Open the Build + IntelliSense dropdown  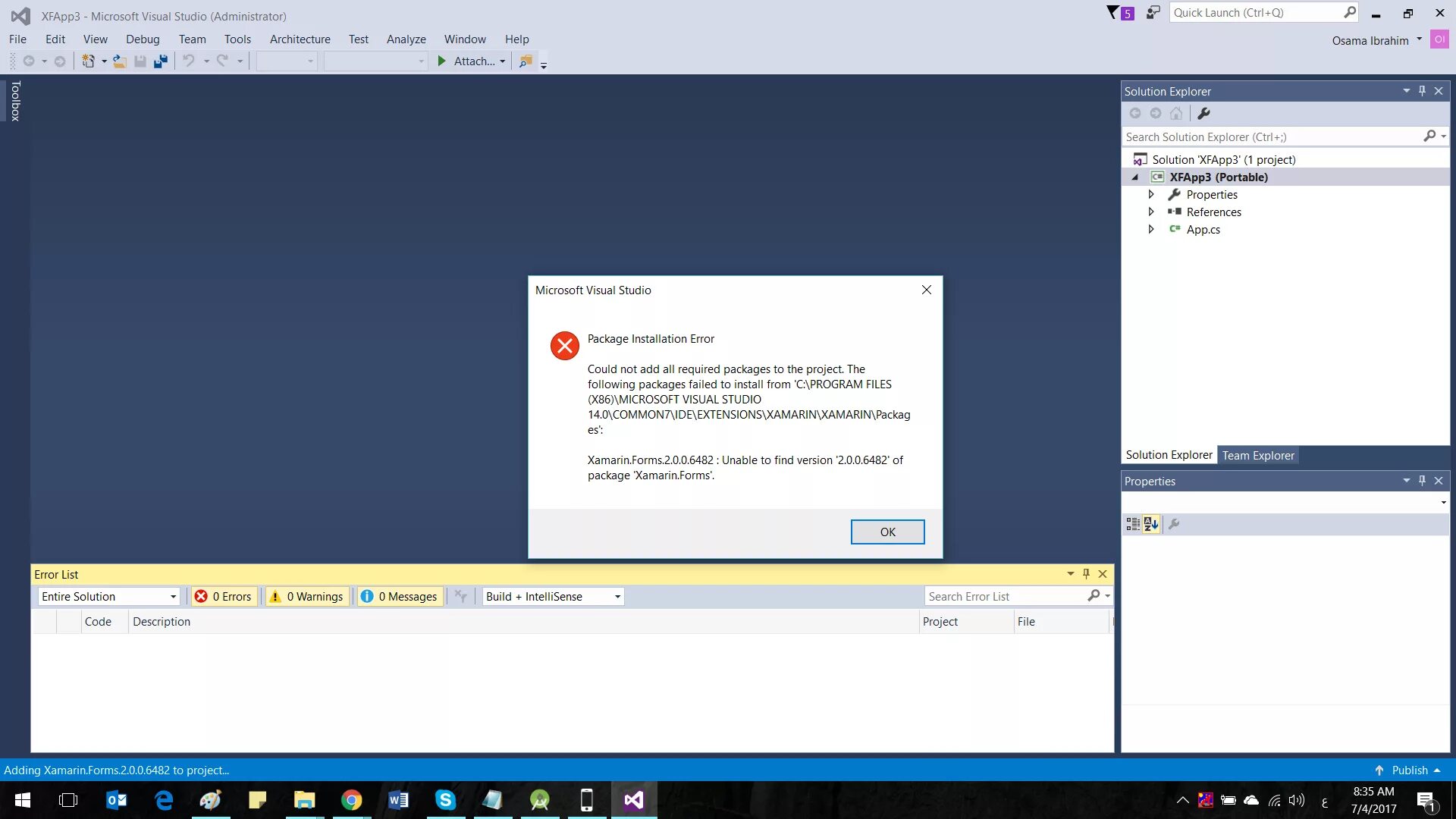coord(553,597)
